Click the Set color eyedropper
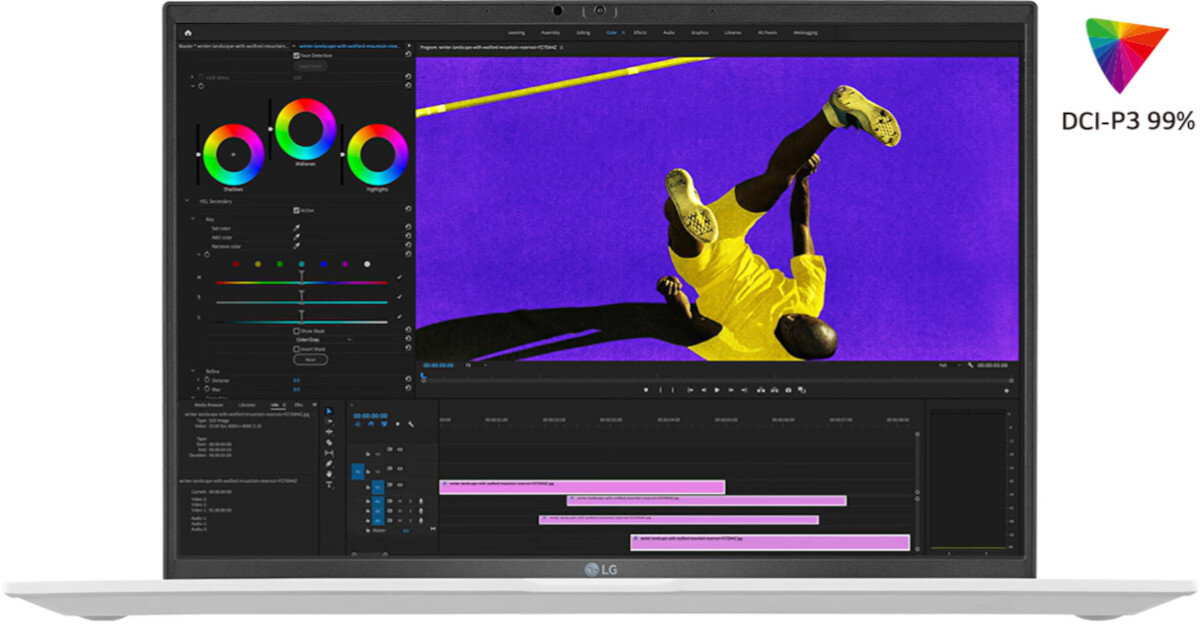 (x=296, y=228)
